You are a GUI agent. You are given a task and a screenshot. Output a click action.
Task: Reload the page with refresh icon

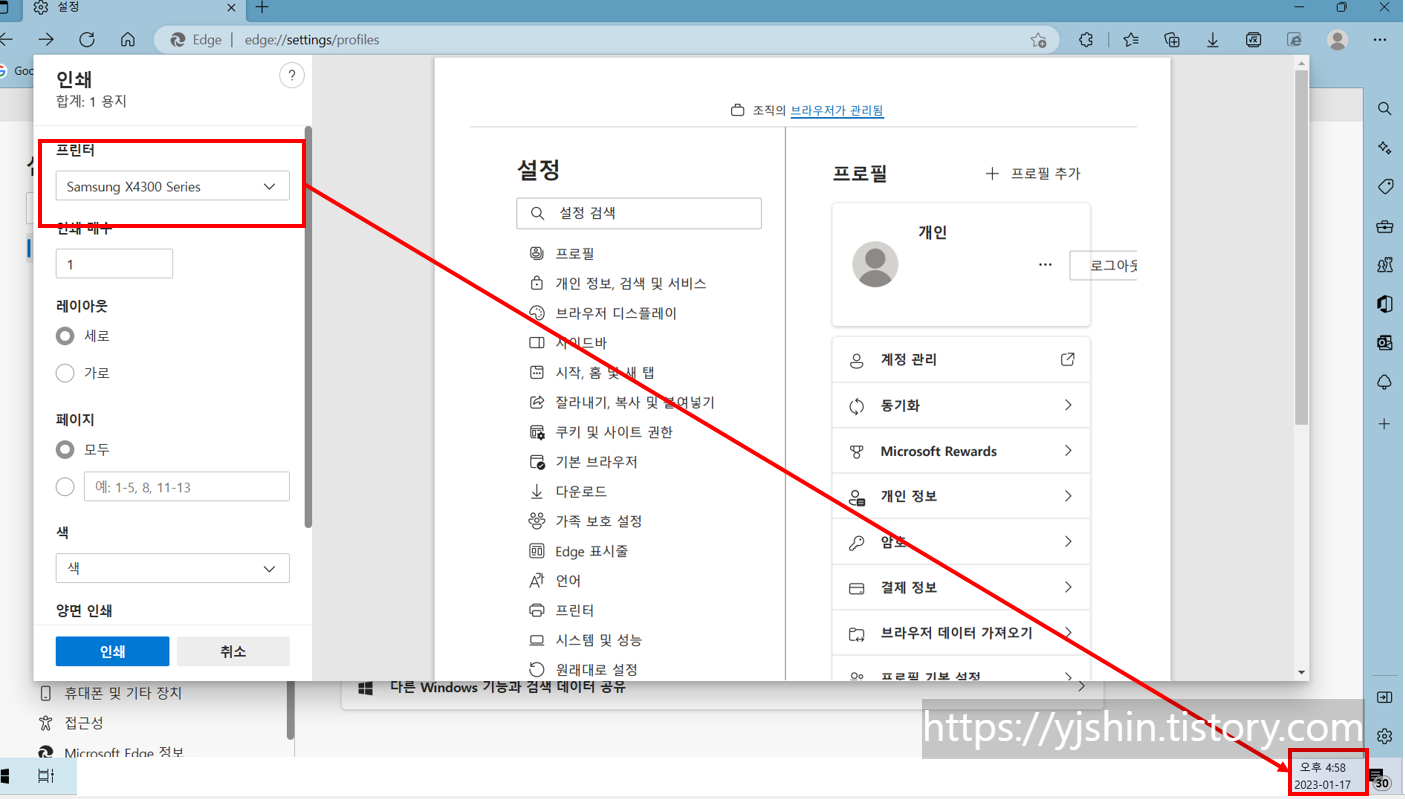[x=87, y=40]
